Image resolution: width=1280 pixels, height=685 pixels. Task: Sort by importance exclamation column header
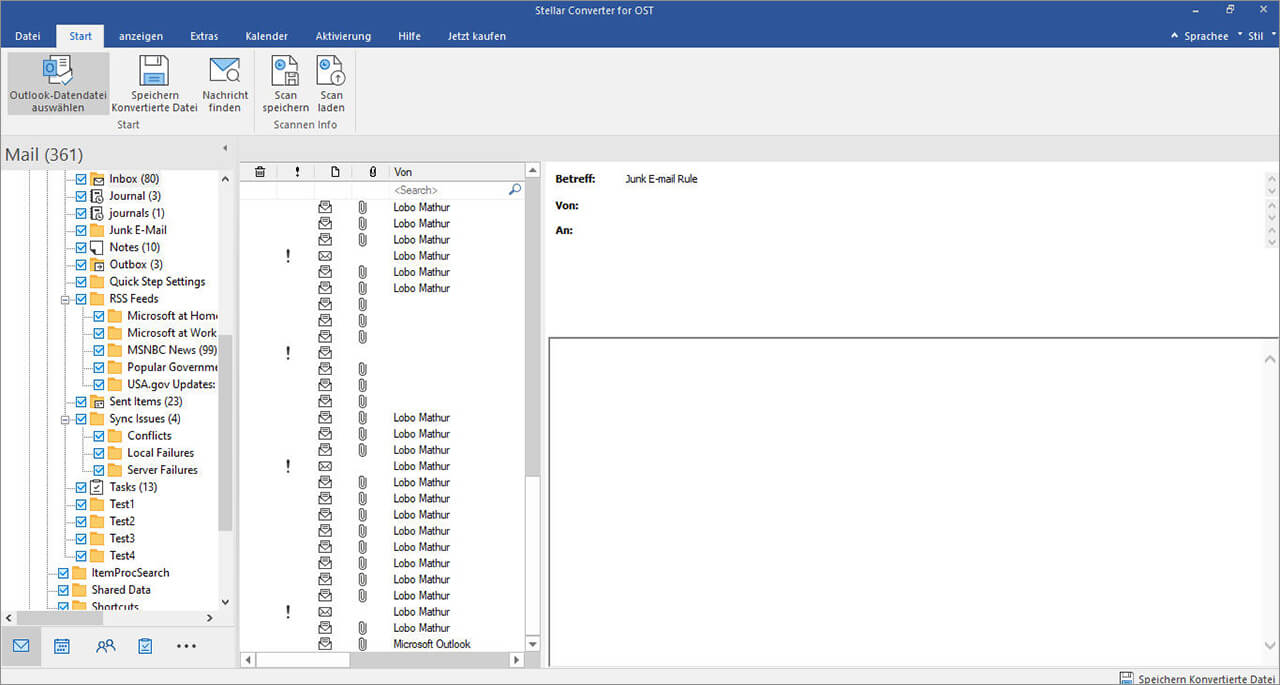297,172
